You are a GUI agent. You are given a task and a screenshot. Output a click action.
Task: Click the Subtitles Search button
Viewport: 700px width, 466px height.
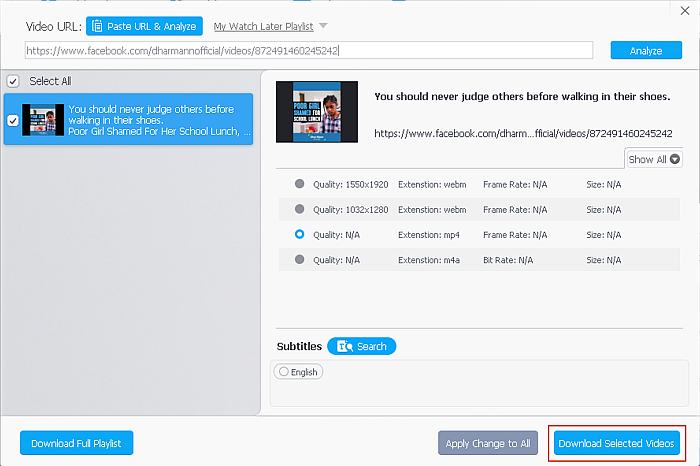362,346
